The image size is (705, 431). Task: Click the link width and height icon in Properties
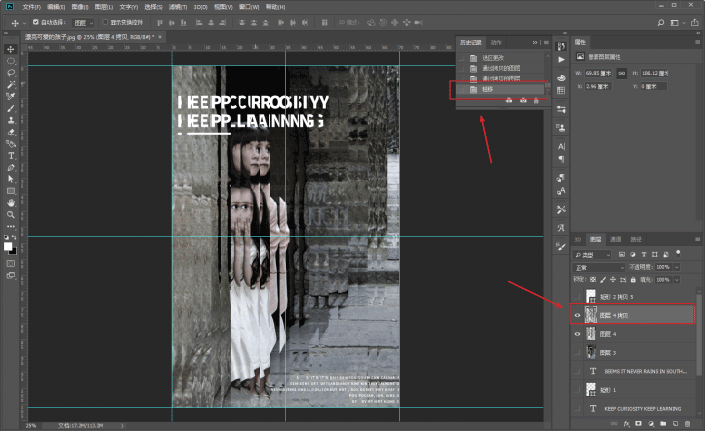tap(621, 73)
